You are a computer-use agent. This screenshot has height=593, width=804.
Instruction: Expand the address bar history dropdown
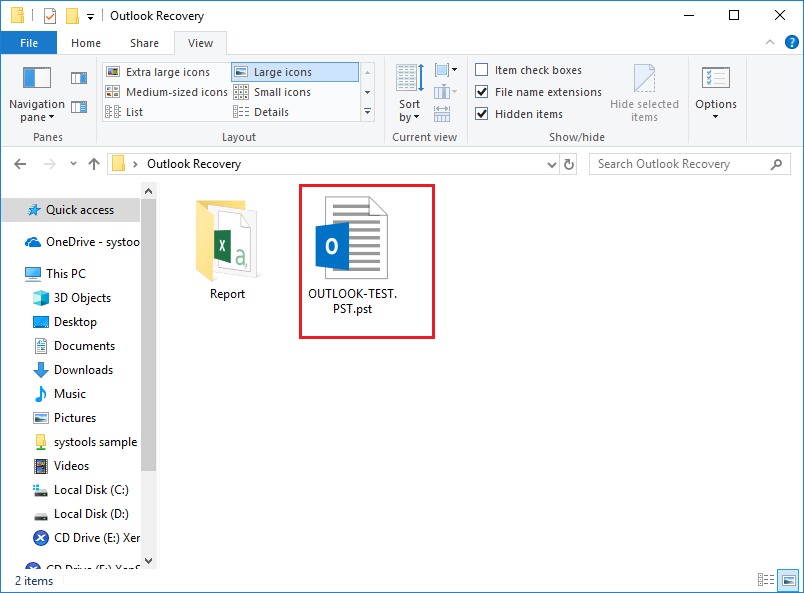point(552,165)
